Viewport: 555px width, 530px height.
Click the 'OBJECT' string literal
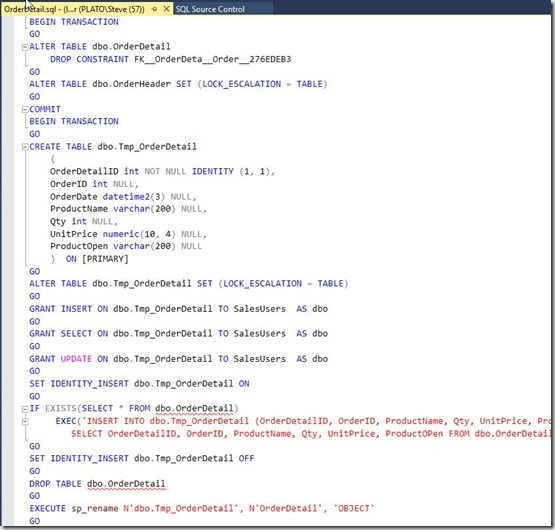coord(354,508)
